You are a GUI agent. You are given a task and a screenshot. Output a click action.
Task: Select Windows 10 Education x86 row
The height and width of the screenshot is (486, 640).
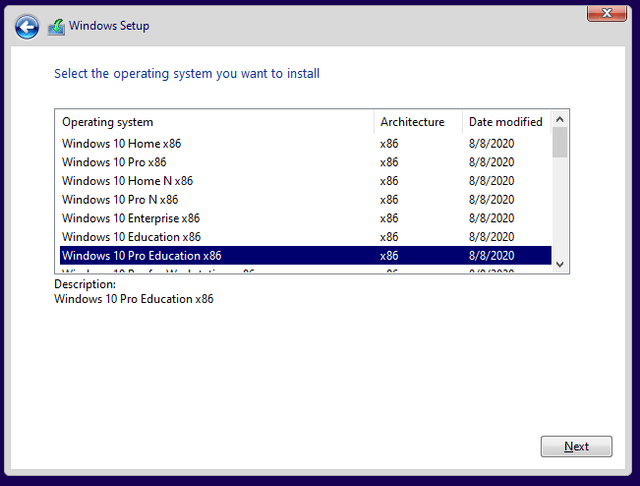click(x=305, y=237)
